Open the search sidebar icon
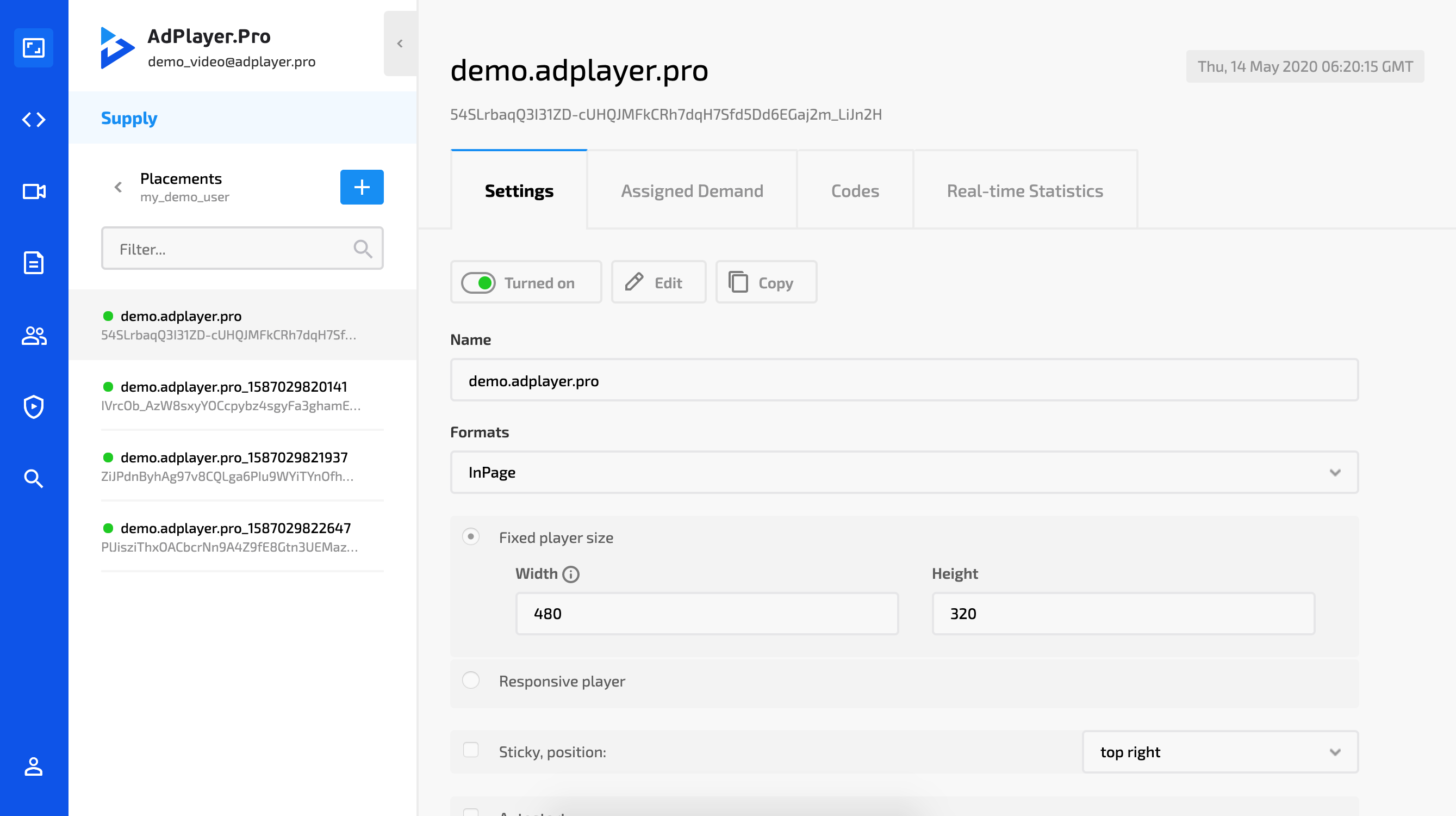Screen dimensions: 1456x816 [x=33, y=479]
